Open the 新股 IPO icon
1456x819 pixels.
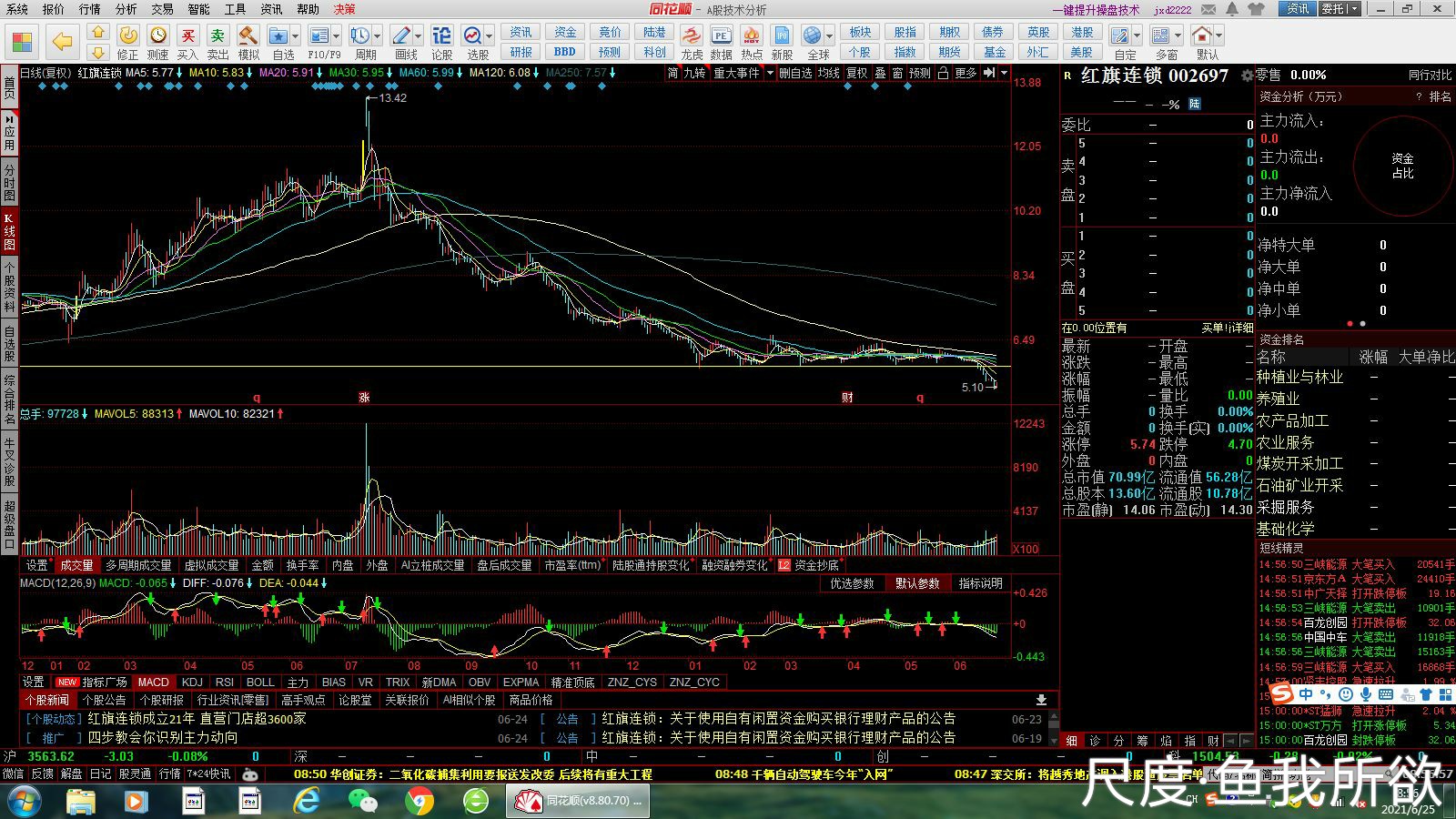pyautogui.click(x=783, y=42)
